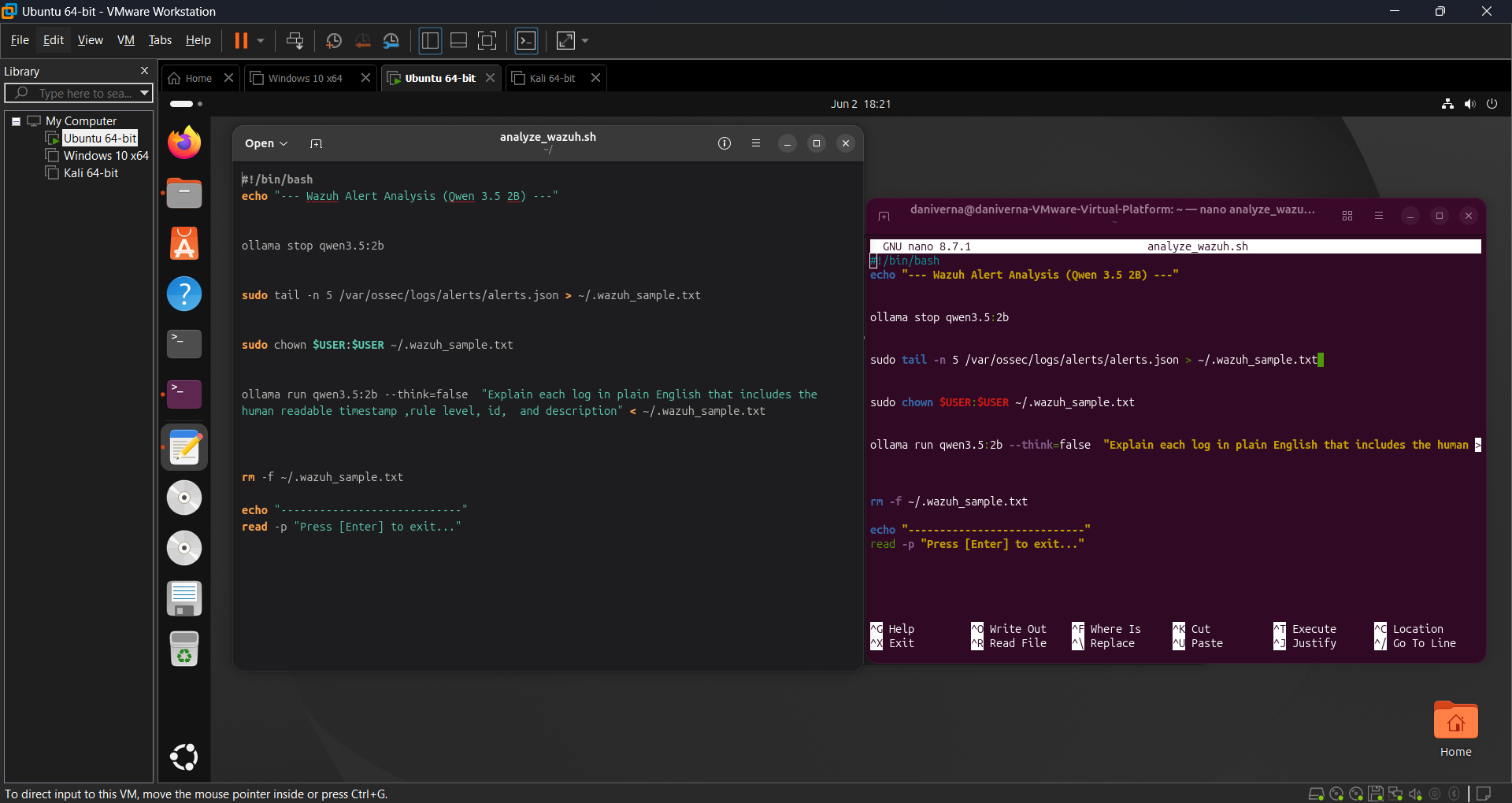The width and height of the screenshot is (1512, 803).
Task: Open the Tabs menu
Action: tap(160, 40)
